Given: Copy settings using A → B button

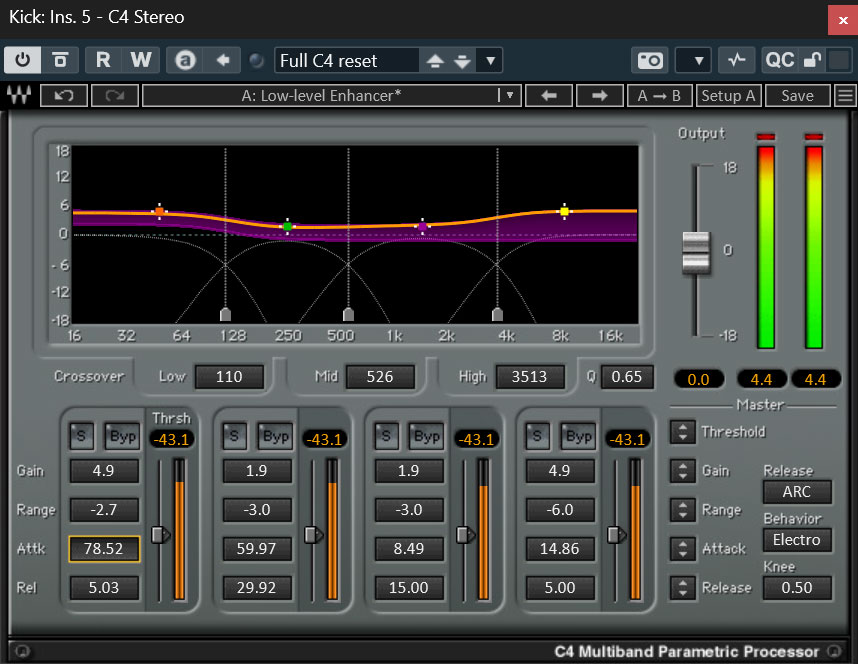Looking at the screenshot, I should (x=659, y=96).
